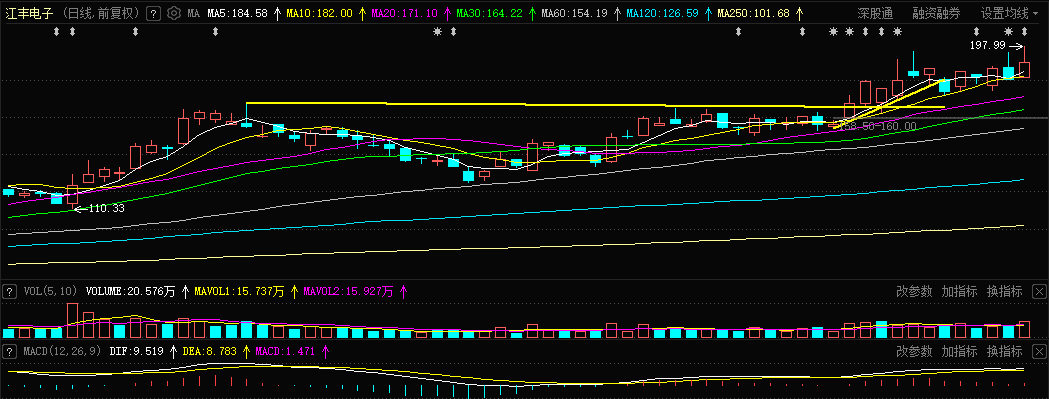
Task: Close the VOL indicator panel
Action: click(x=1039, y=291)
